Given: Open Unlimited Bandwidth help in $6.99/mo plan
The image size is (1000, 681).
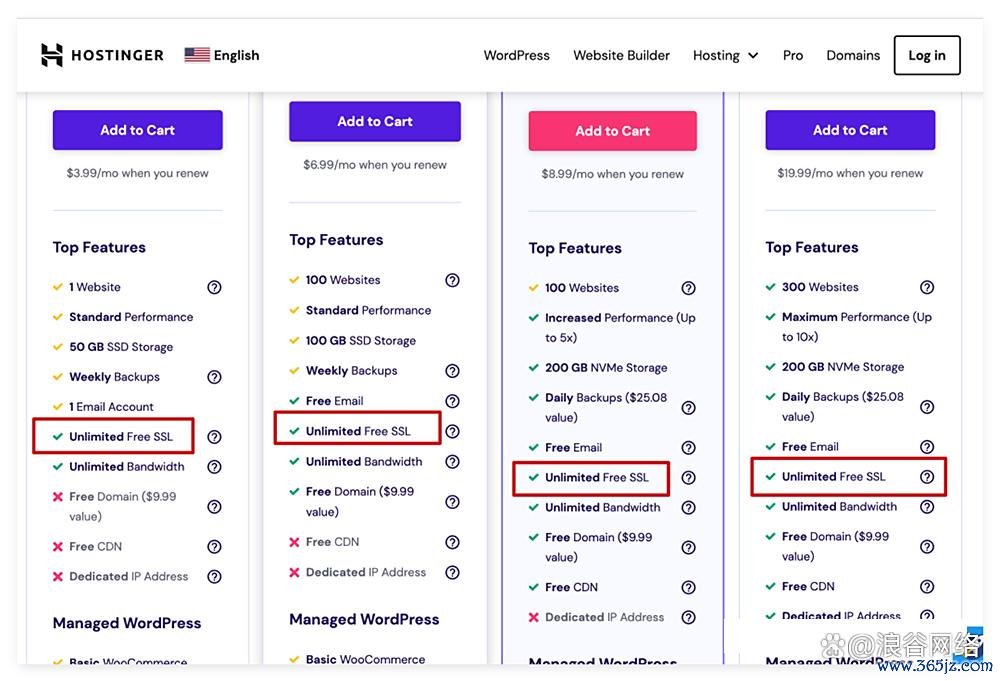Looking at the screenshot, I should (x=452, y=462).
